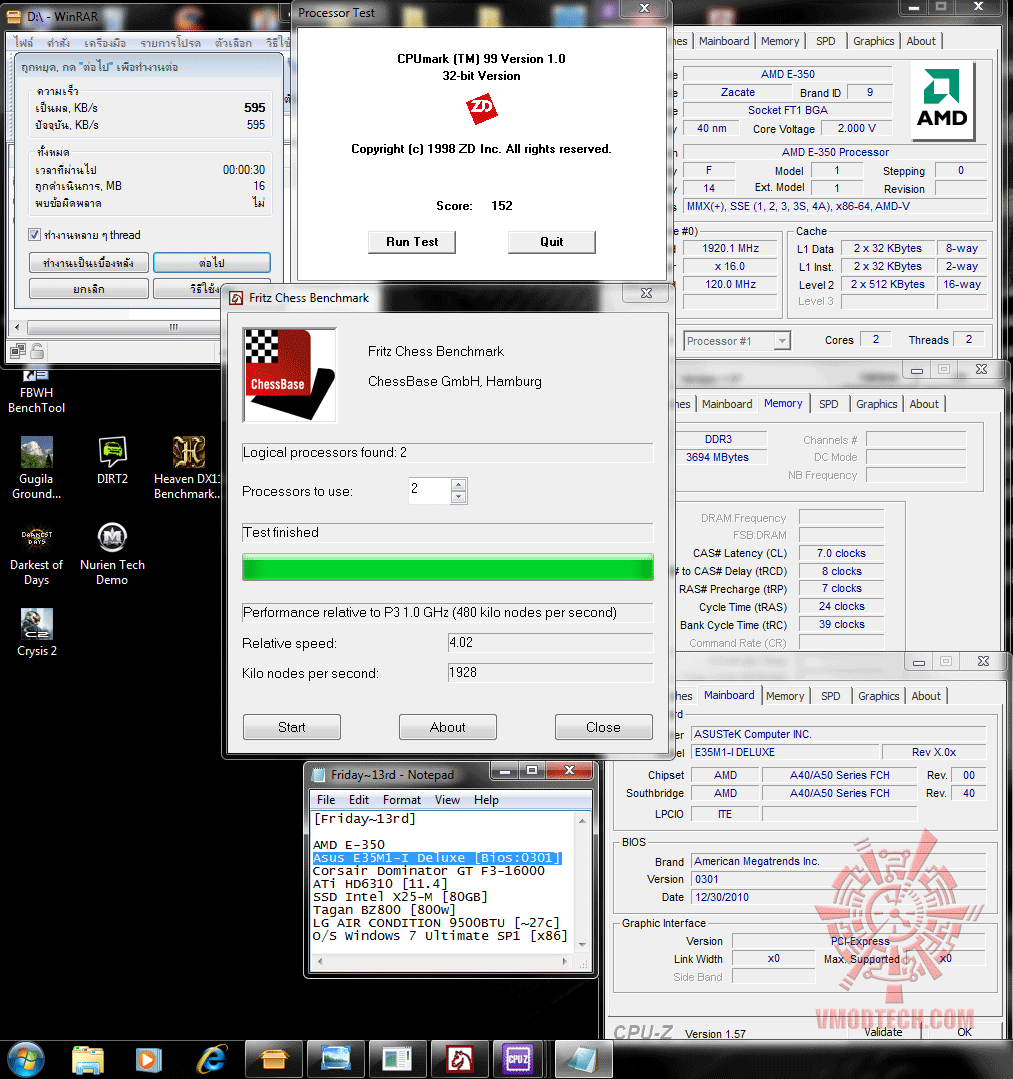Click Validate button in CPU-Z
1013x1079 pixels.
click(x=883, y=1032)
